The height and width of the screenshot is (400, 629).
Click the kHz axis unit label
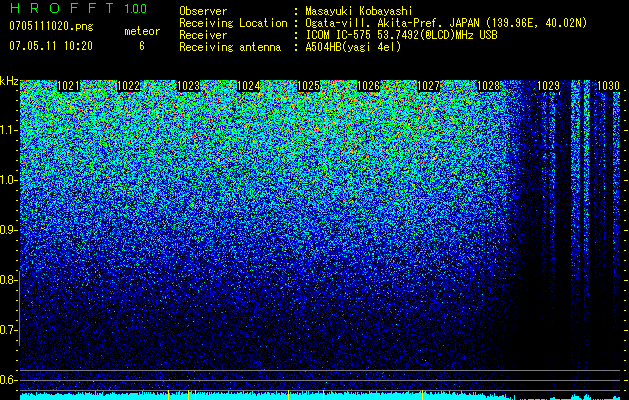[x=9, y=81]
